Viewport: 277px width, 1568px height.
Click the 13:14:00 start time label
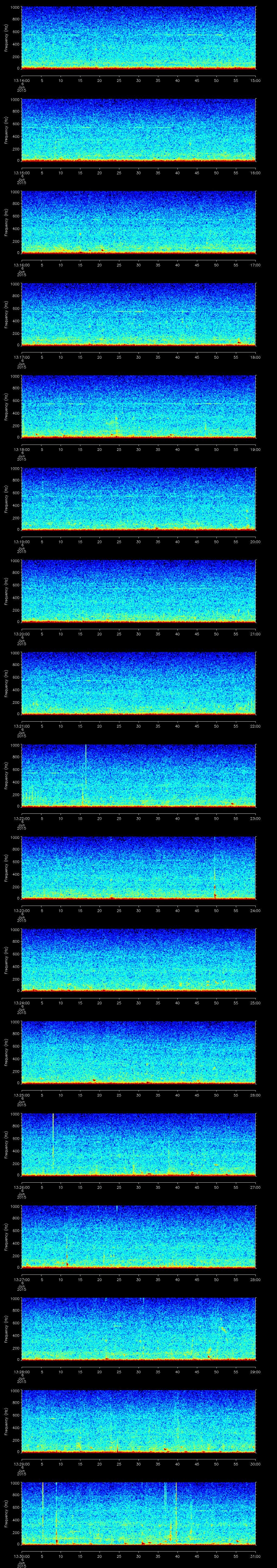click(x=21, y=80)
